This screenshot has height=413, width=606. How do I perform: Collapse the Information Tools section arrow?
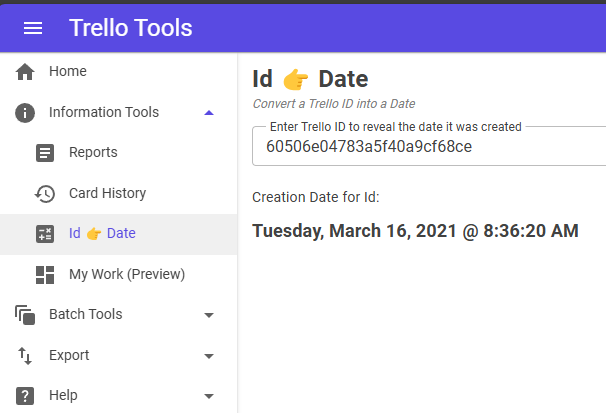[208, 113]
